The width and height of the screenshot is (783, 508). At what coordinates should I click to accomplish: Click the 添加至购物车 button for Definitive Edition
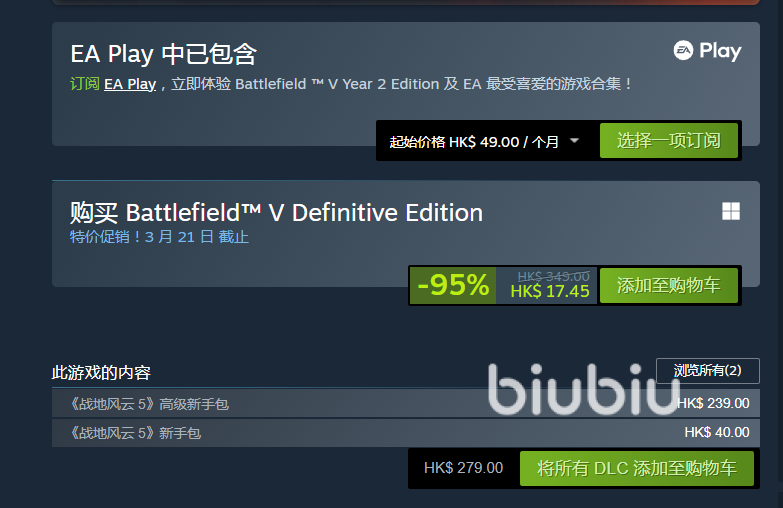pos(669,285)
